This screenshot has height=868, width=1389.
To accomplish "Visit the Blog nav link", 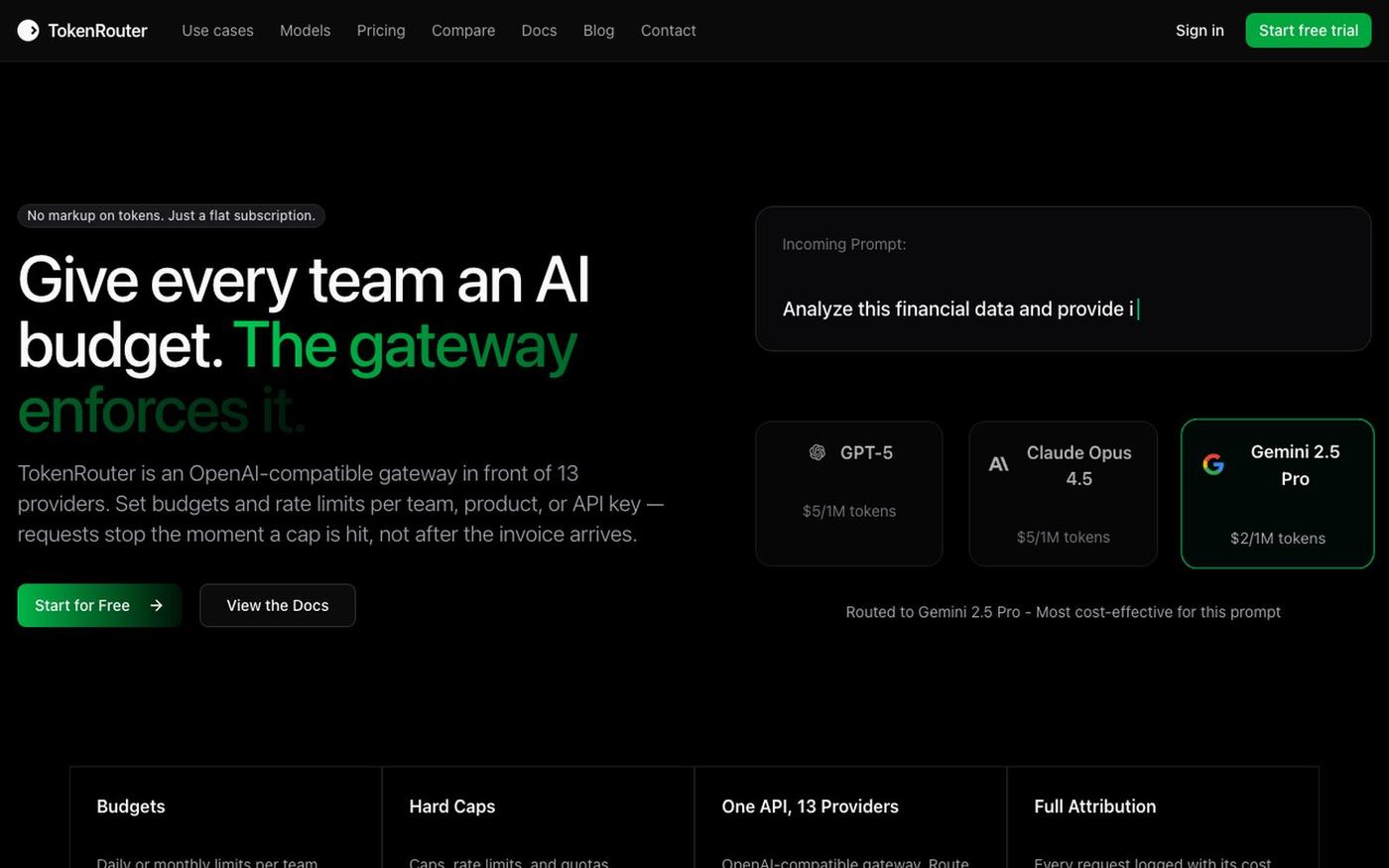I will (598, 31).
